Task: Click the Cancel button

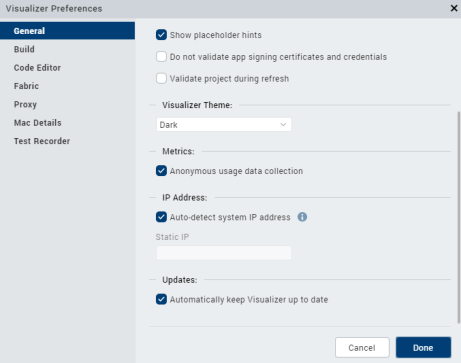Action: click(362, 347)
